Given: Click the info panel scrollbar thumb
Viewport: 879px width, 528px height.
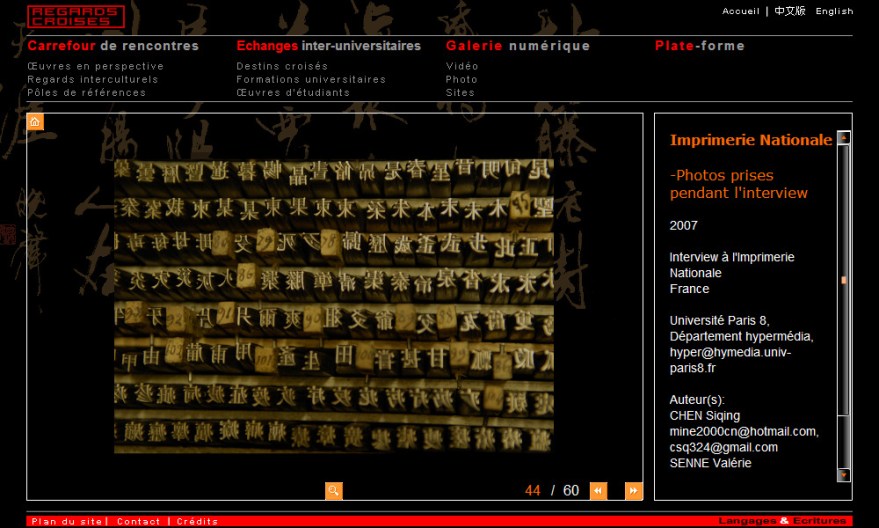Looking at the screenshot, I should click(844, 281).
